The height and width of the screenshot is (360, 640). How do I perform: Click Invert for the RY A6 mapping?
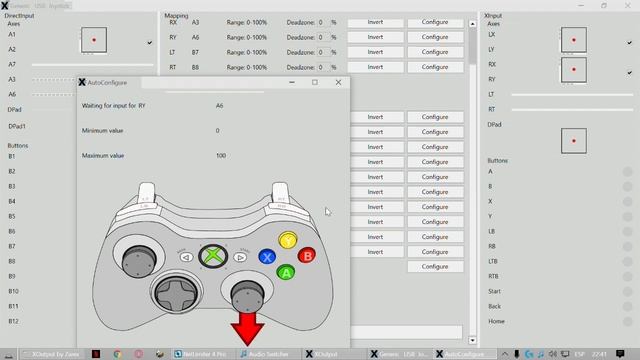point(375,37)
